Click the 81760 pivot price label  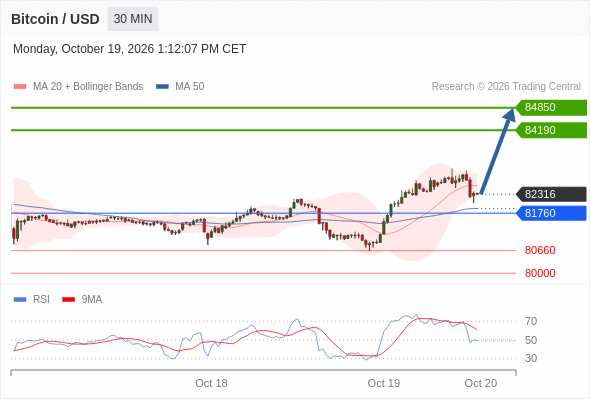[551, 213]
